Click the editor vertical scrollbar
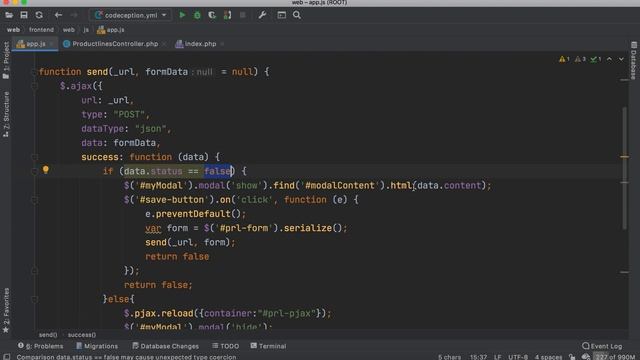The width and height of the screenshot is (640, 360). 624,167
